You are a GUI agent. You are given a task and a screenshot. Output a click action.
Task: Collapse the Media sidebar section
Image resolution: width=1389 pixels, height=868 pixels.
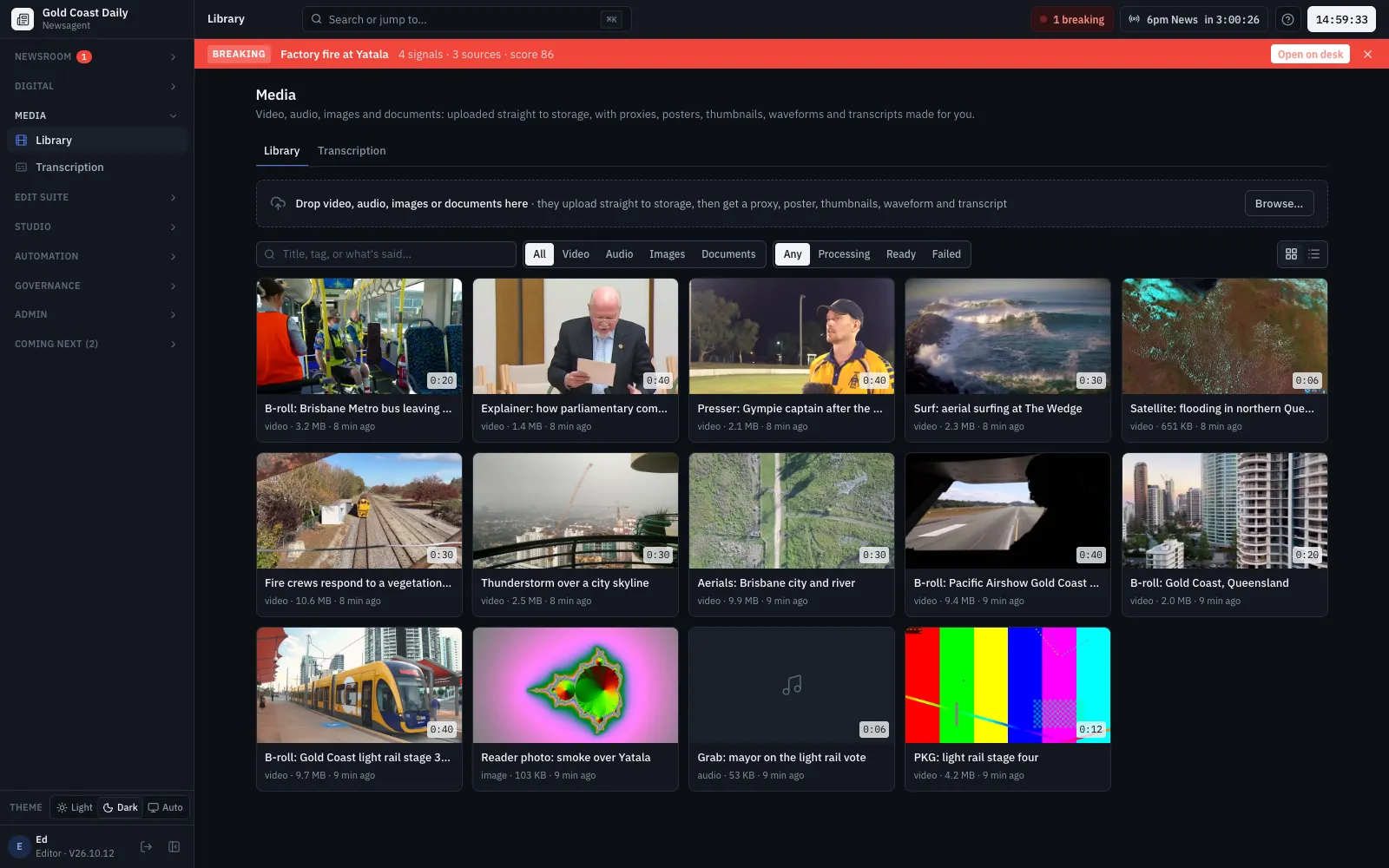(x=96, y=115)
